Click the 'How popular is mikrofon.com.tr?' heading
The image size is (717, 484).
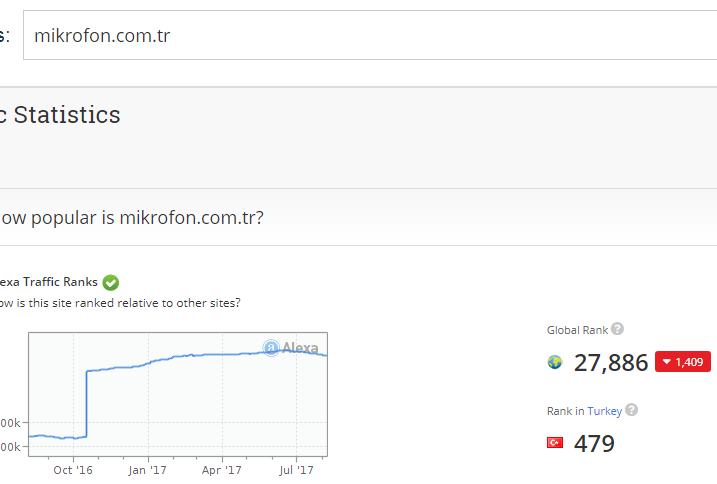pyautogui.click(x=132, y=218)
